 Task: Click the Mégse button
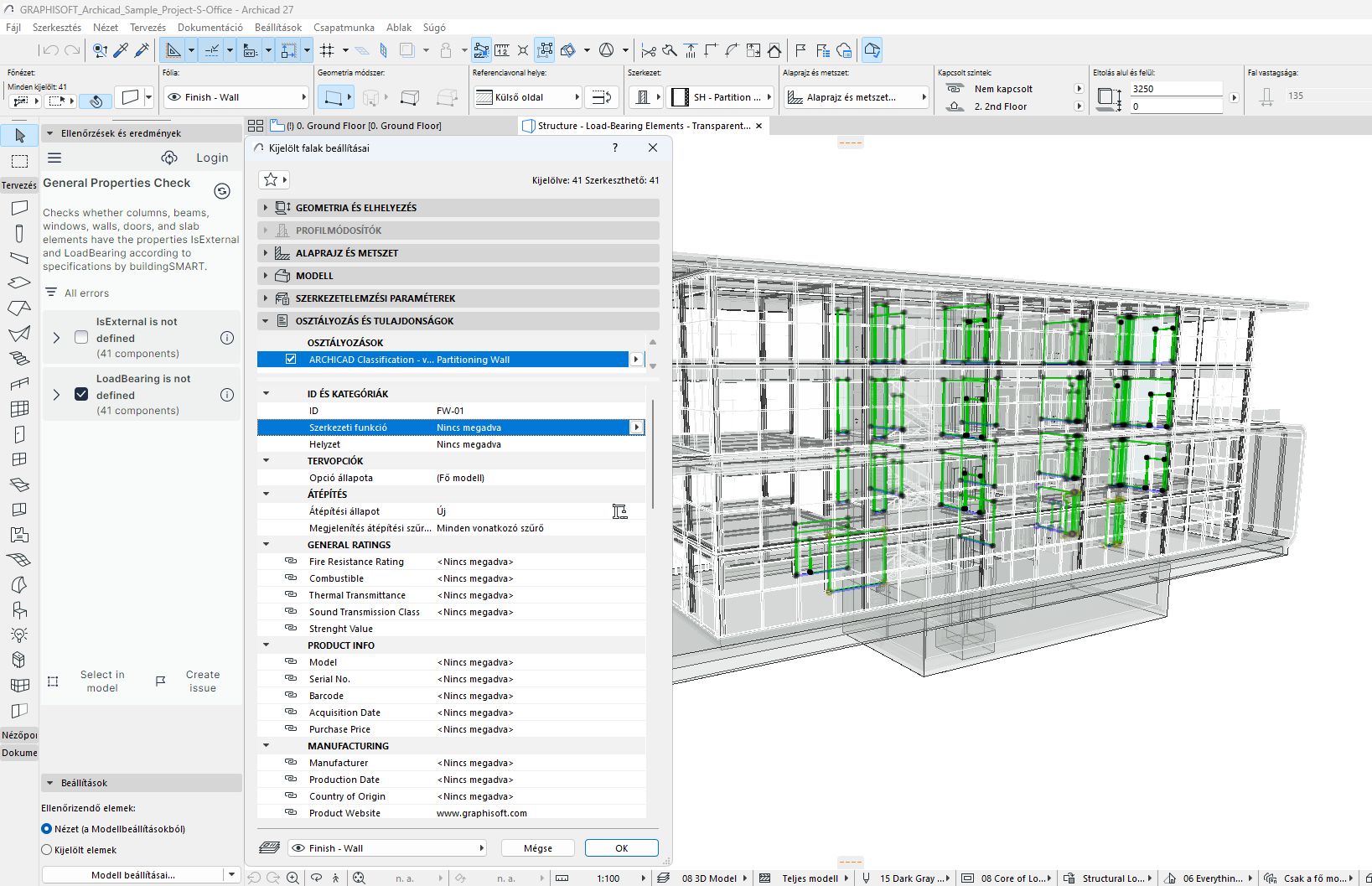coord(537,848)
